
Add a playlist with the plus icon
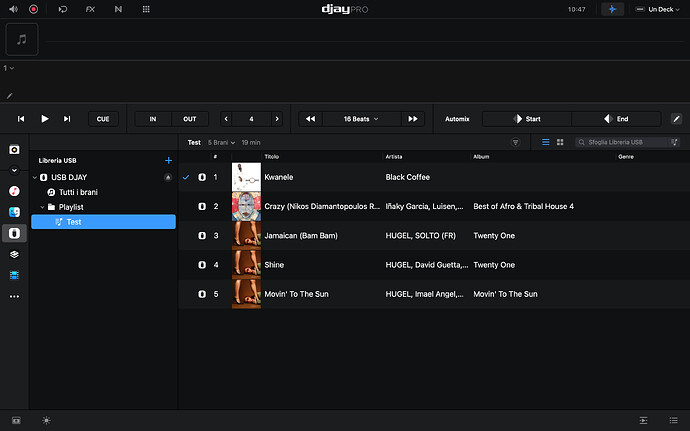click(168, 161)
